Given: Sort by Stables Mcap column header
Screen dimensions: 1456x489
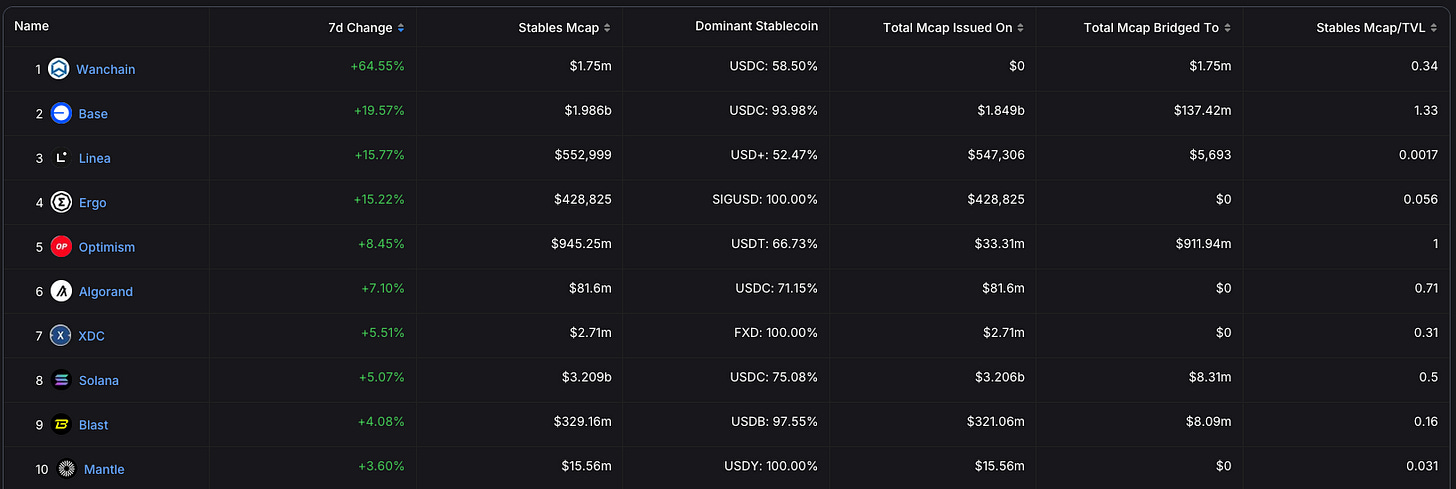Looking at the screenshot, I should (x=563, y=27).
